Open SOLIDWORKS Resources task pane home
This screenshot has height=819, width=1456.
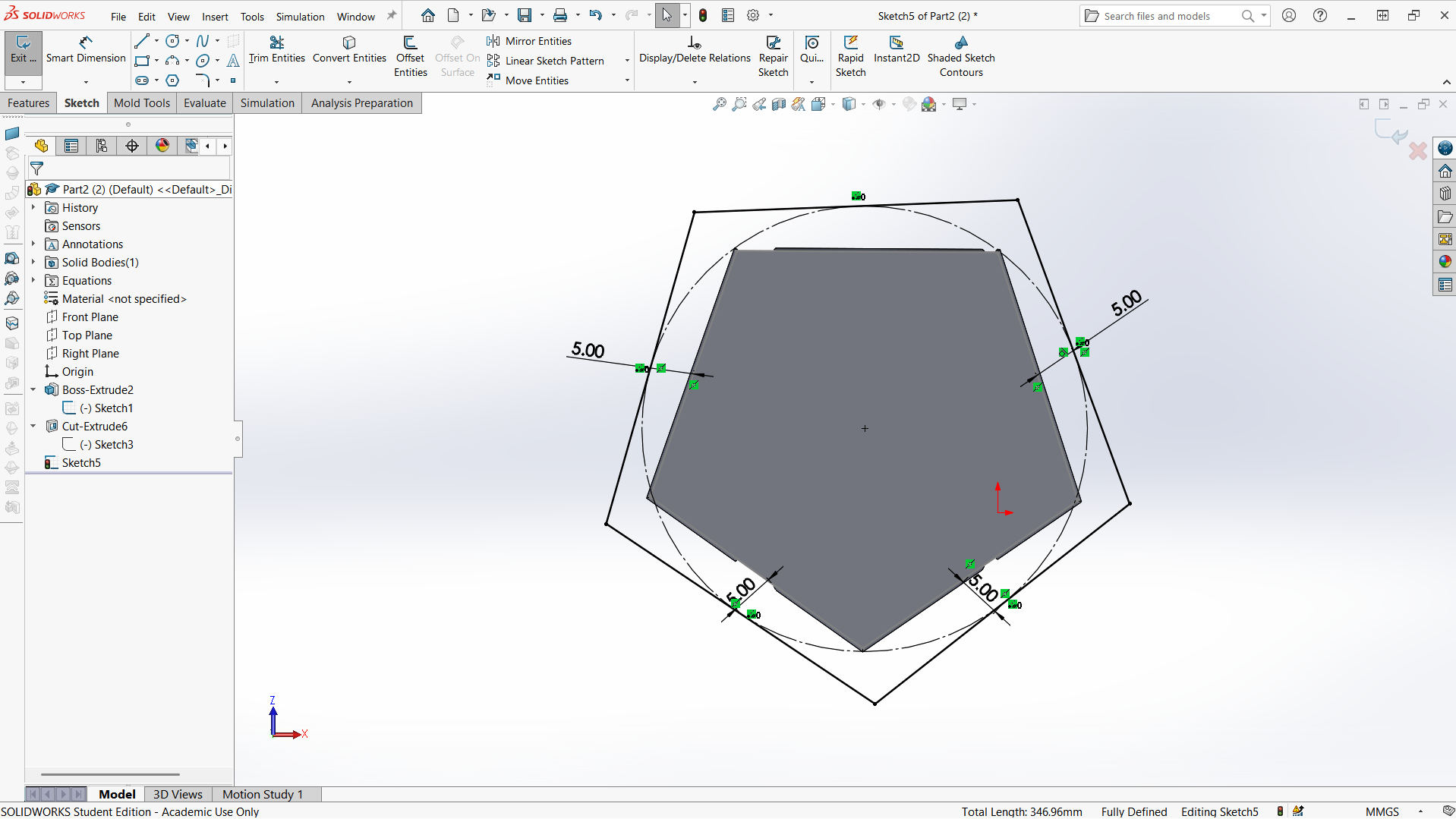click(1445, 171)
